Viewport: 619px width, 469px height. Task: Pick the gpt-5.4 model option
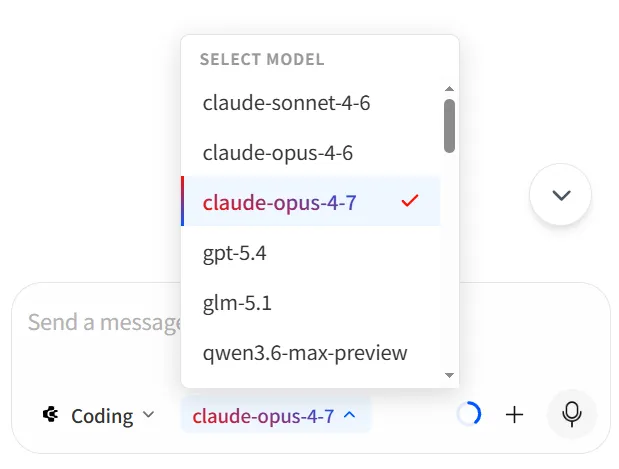coord(234,252)
